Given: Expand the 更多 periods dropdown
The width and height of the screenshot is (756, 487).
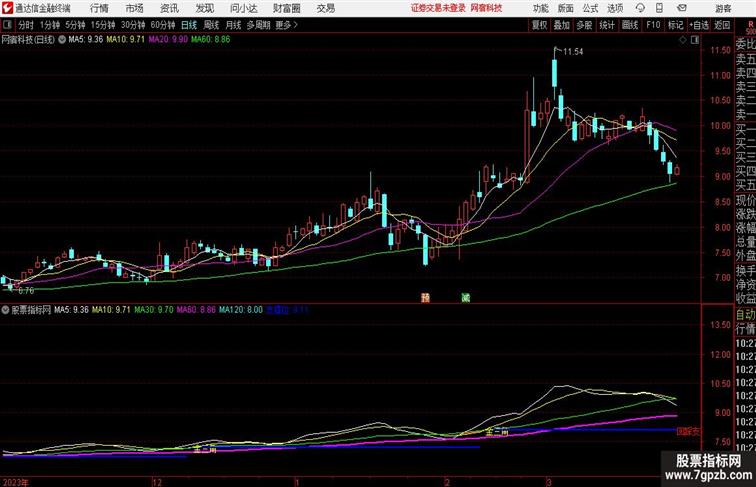Looking at the screenshot, I should tap(286, 25).
